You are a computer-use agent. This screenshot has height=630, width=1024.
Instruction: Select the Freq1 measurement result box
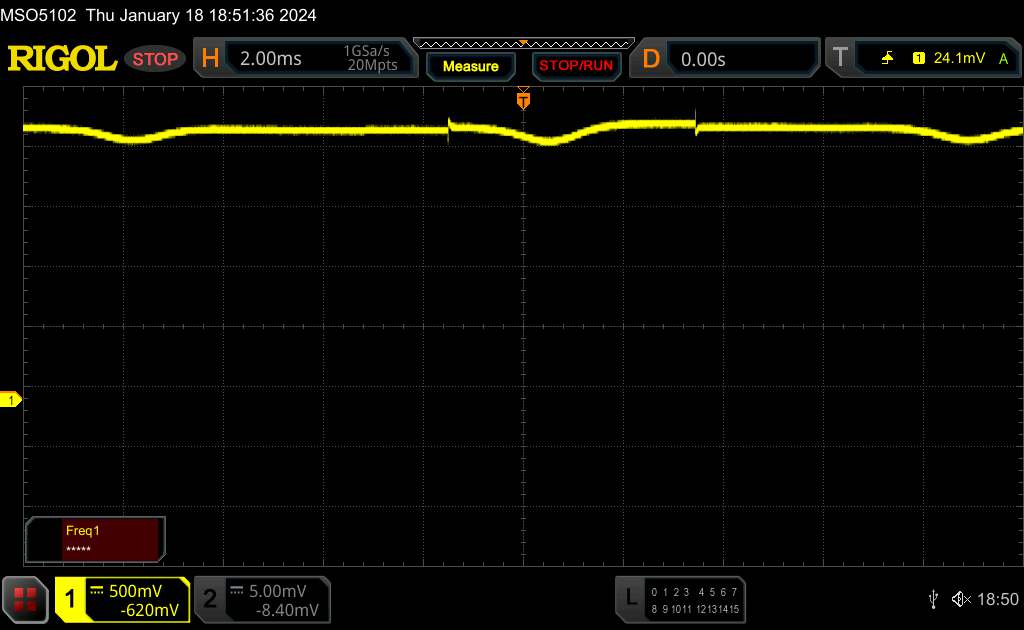pyautogui.click(x=96, y=540)
